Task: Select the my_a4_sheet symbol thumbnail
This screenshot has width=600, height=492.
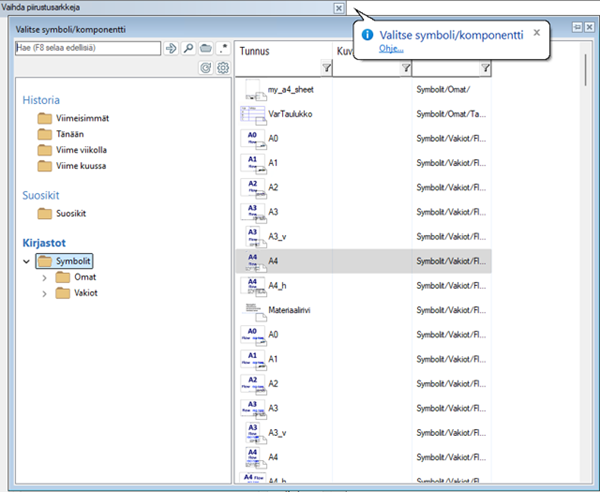Action: (252, 89)
